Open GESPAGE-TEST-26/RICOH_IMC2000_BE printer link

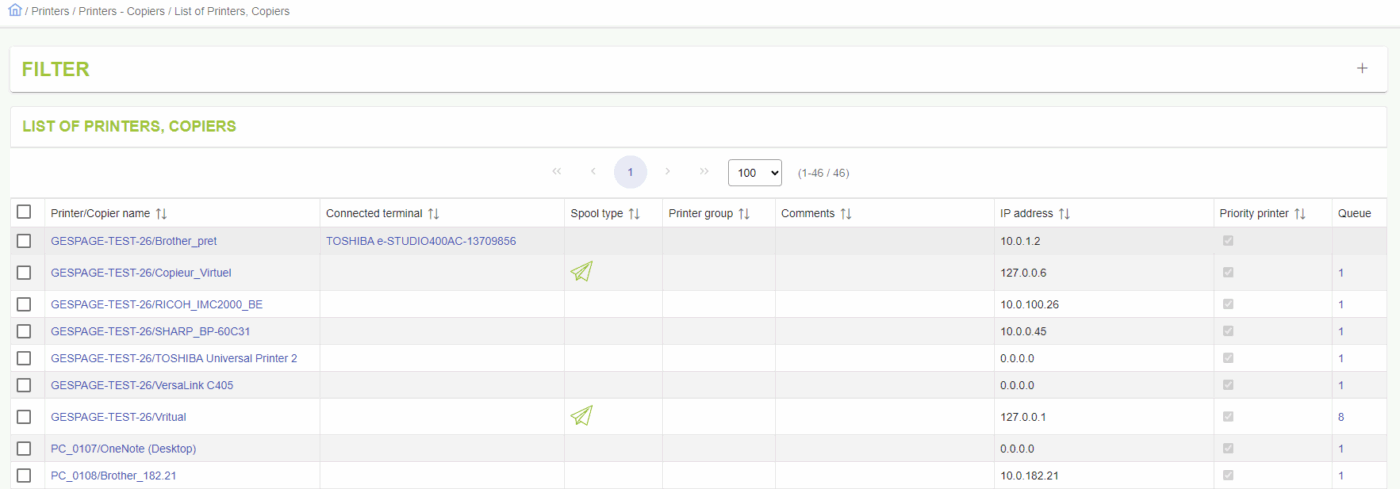[156, 304]
